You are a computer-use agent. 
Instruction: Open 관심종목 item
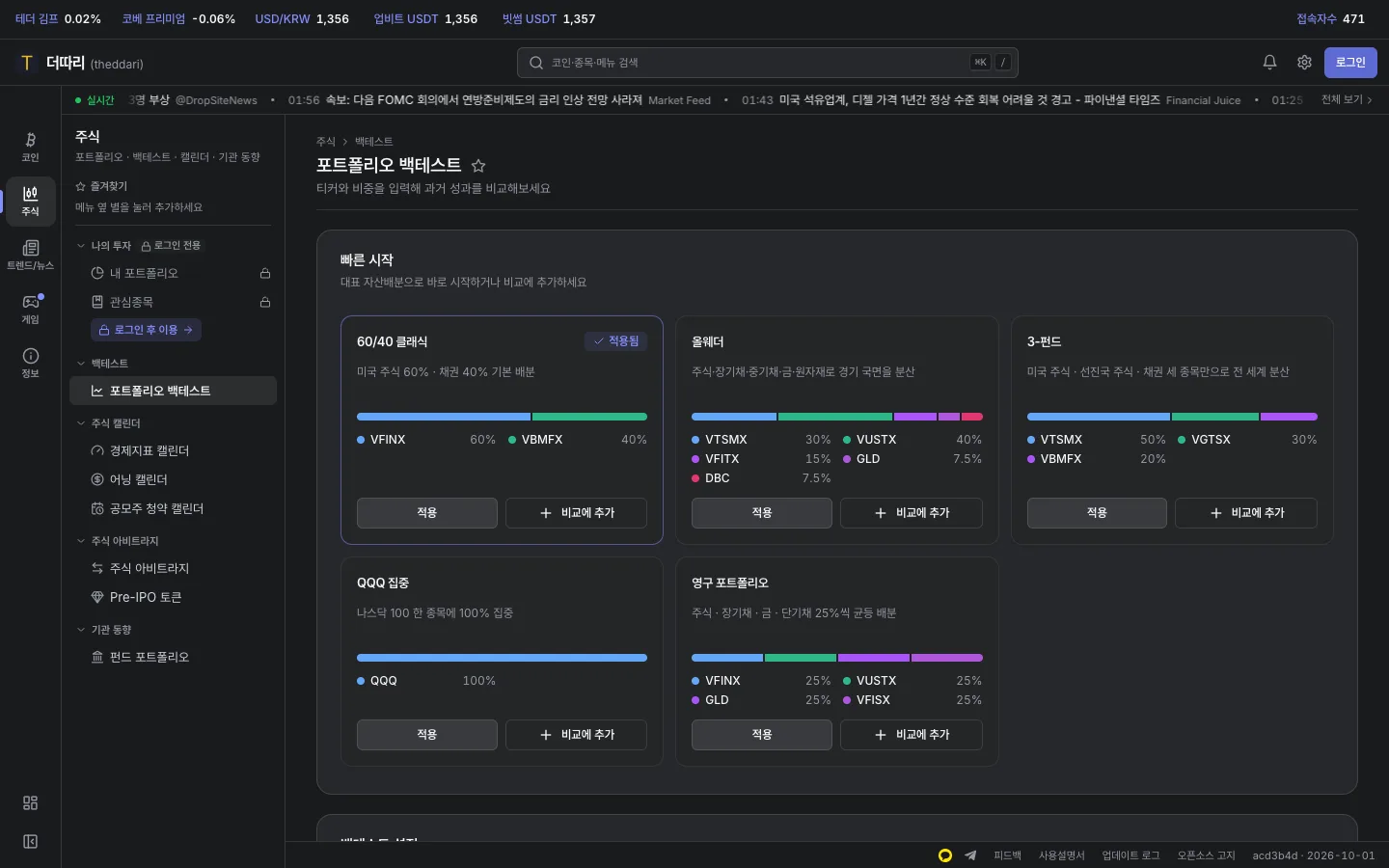click(174, 302)
